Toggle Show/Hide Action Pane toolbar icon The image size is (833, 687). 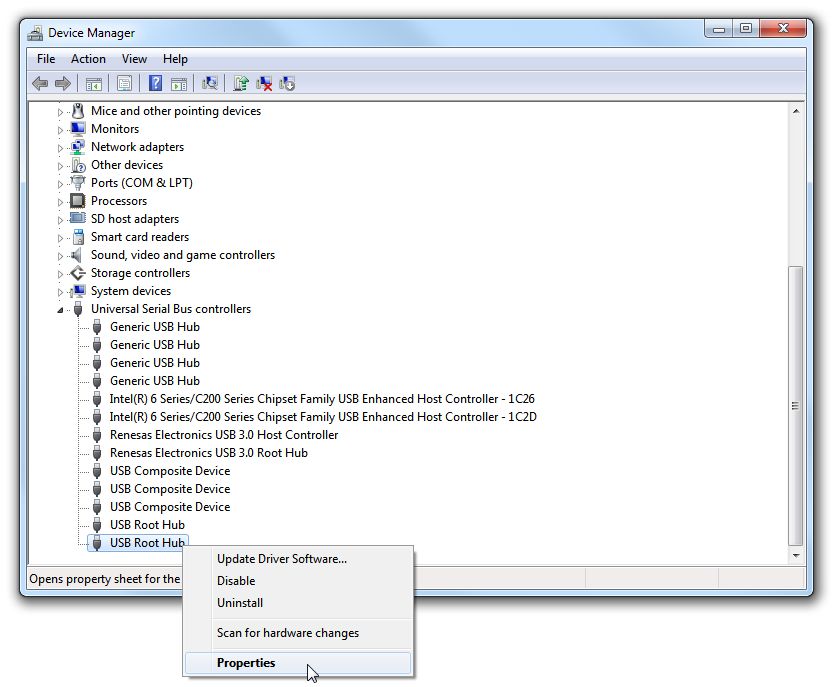click(179, 84)
